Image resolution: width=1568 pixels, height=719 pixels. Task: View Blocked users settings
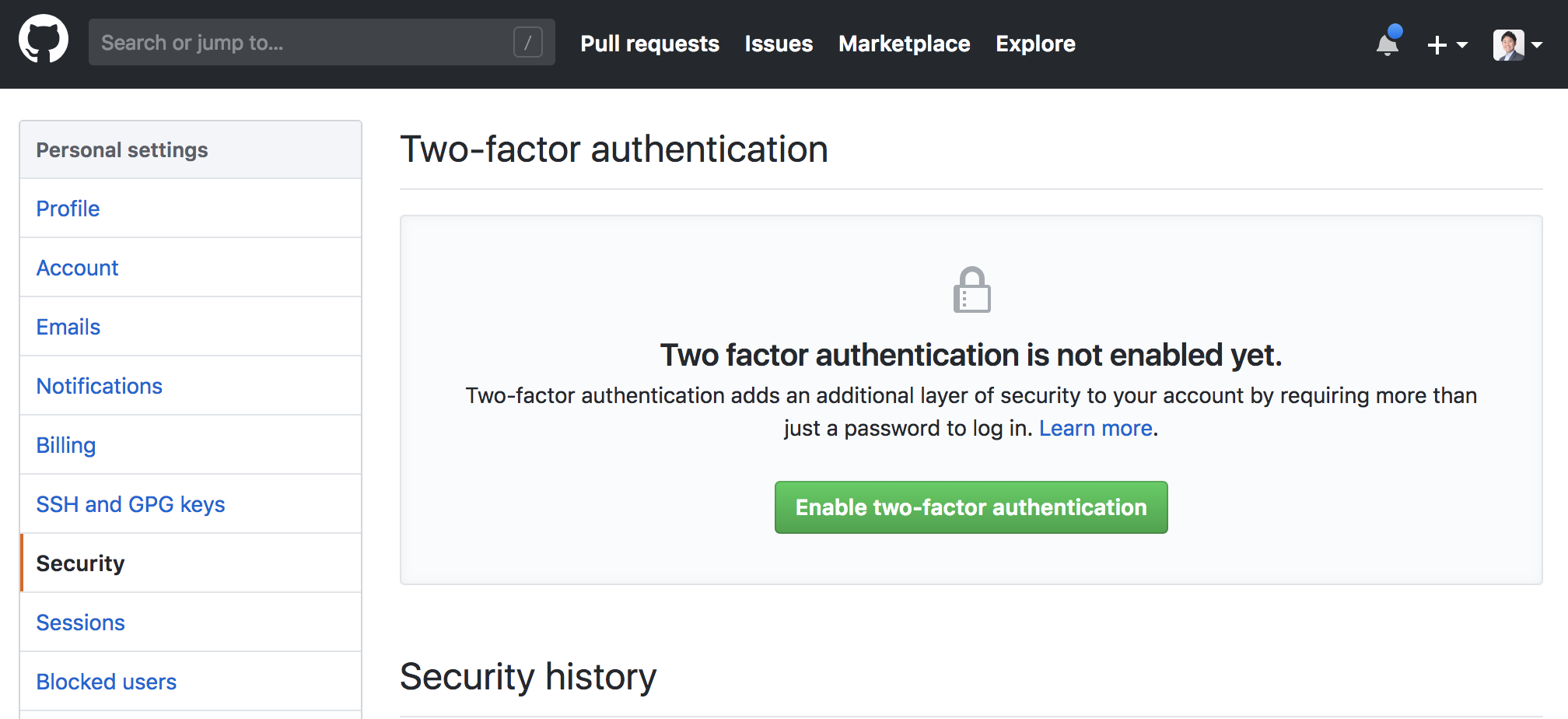point(106,681)
